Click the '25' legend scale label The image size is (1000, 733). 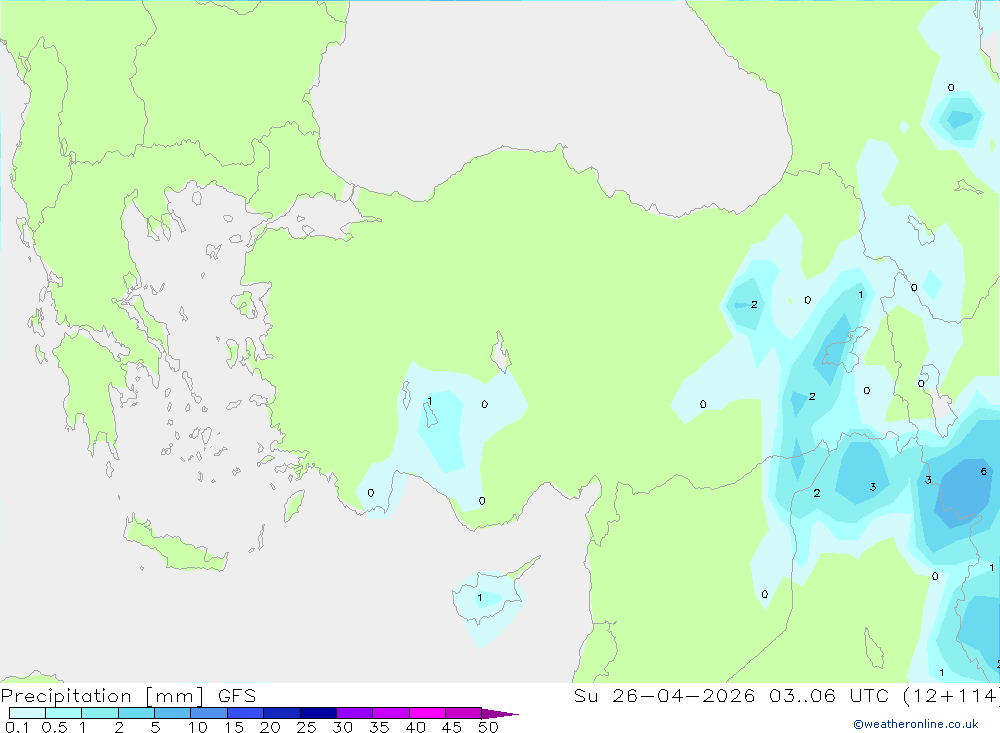pyautogui.click(x=307, y=727)
